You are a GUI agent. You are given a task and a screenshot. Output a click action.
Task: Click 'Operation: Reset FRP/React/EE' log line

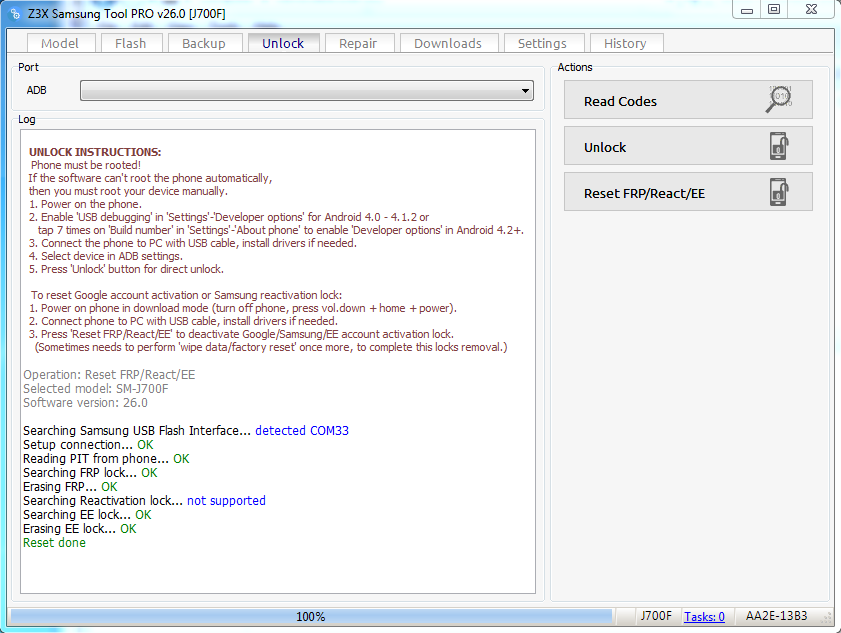coord(109,375)
